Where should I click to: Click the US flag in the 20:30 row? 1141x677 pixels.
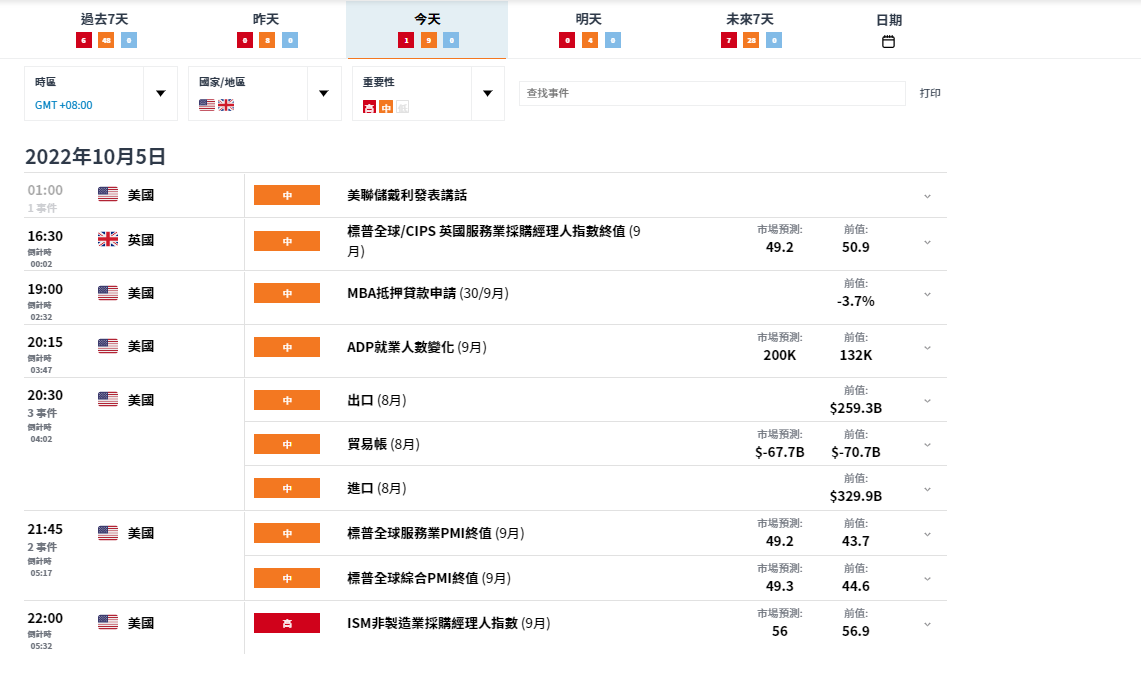coord(108,400)
